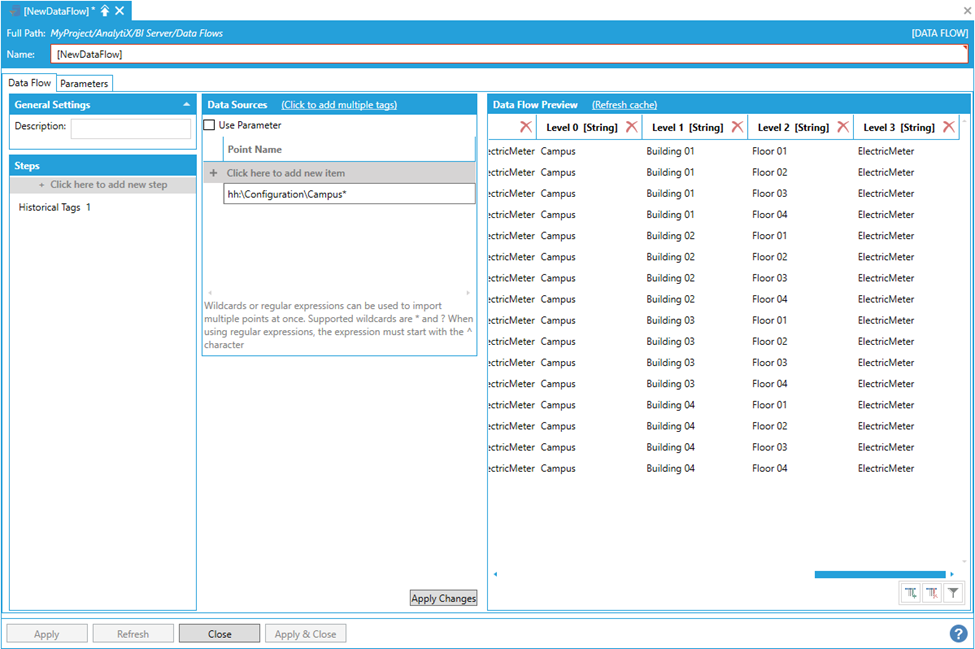Click the preview horizontal scrollbar thumb
This screenshot has height=649, width=975.
(879, 574)
